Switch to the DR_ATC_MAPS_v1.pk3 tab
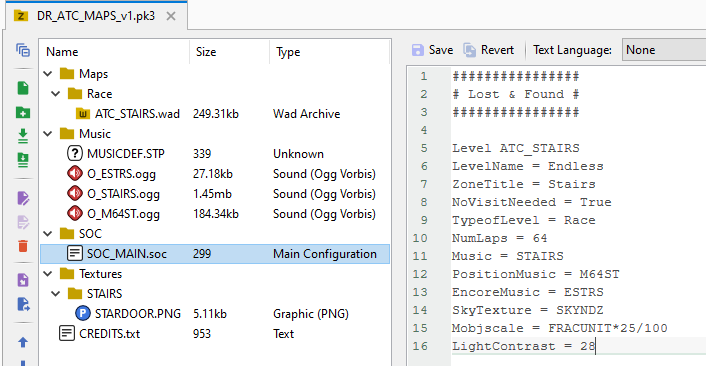Screen dimensions: 706x366 pos(96,16)
